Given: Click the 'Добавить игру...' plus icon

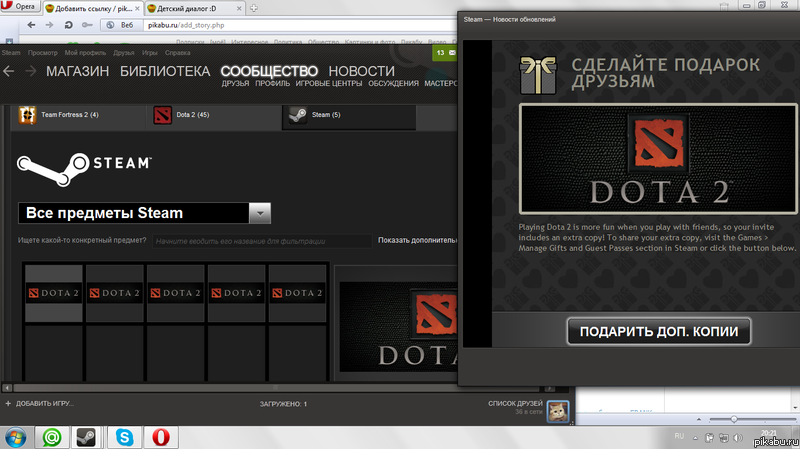Looking at the screenshot, I should coord(8,403).
